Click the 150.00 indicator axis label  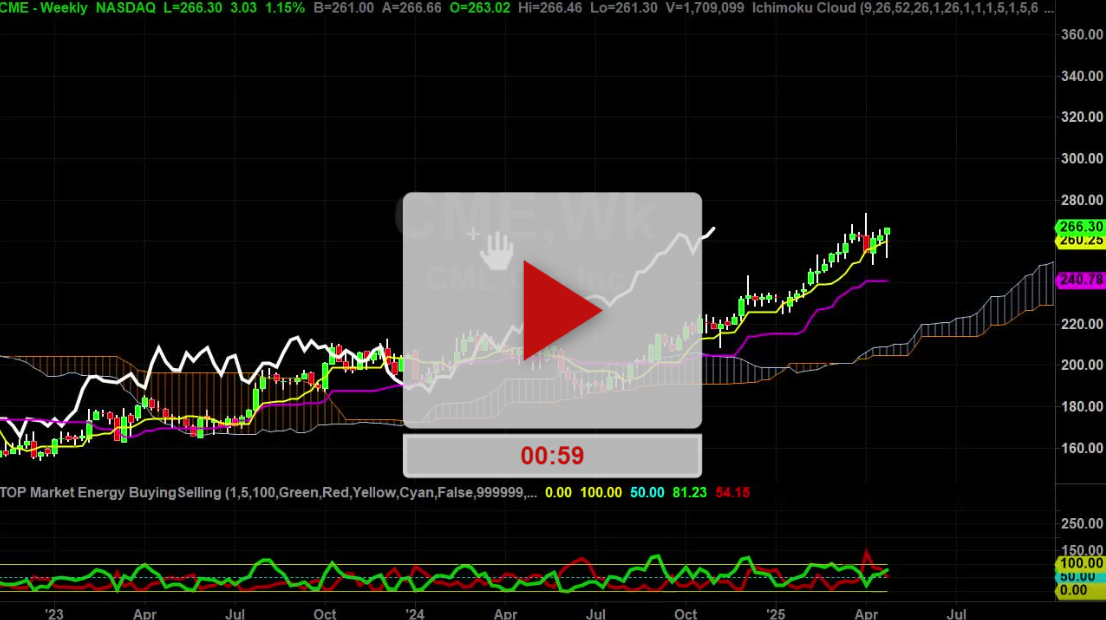tap(1082, 550)
